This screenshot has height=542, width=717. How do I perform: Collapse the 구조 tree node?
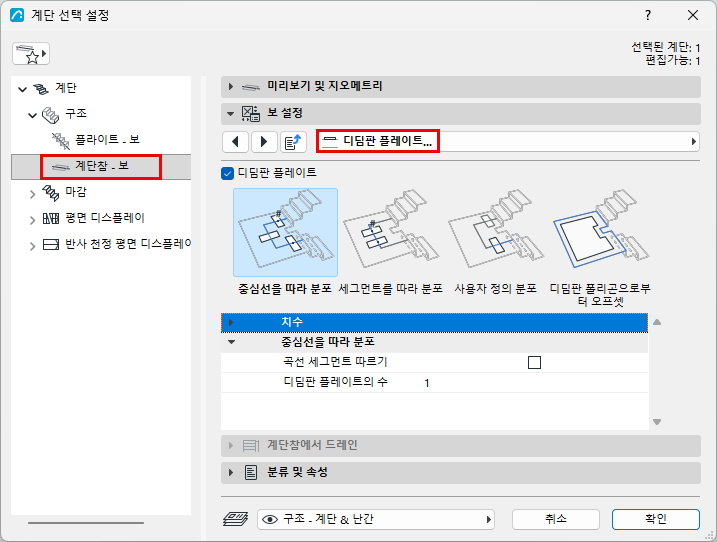point(32,115)
